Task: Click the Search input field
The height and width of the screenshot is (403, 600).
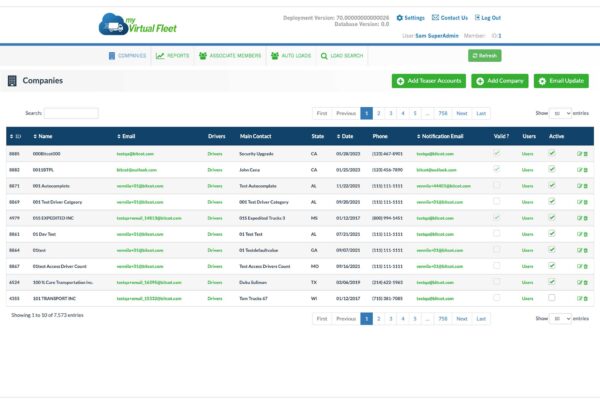Action: tap(71, 114)
